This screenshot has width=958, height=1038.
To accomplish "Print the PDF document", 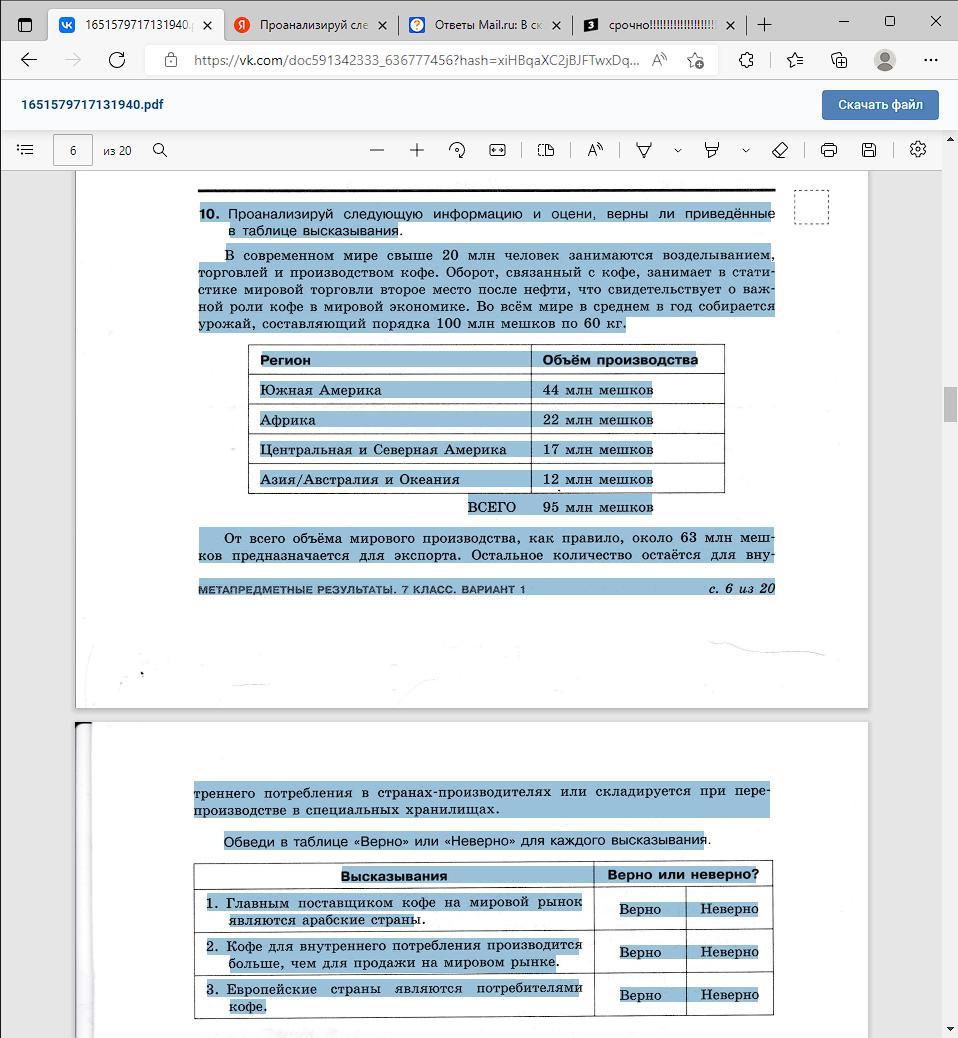I will 828,150.
